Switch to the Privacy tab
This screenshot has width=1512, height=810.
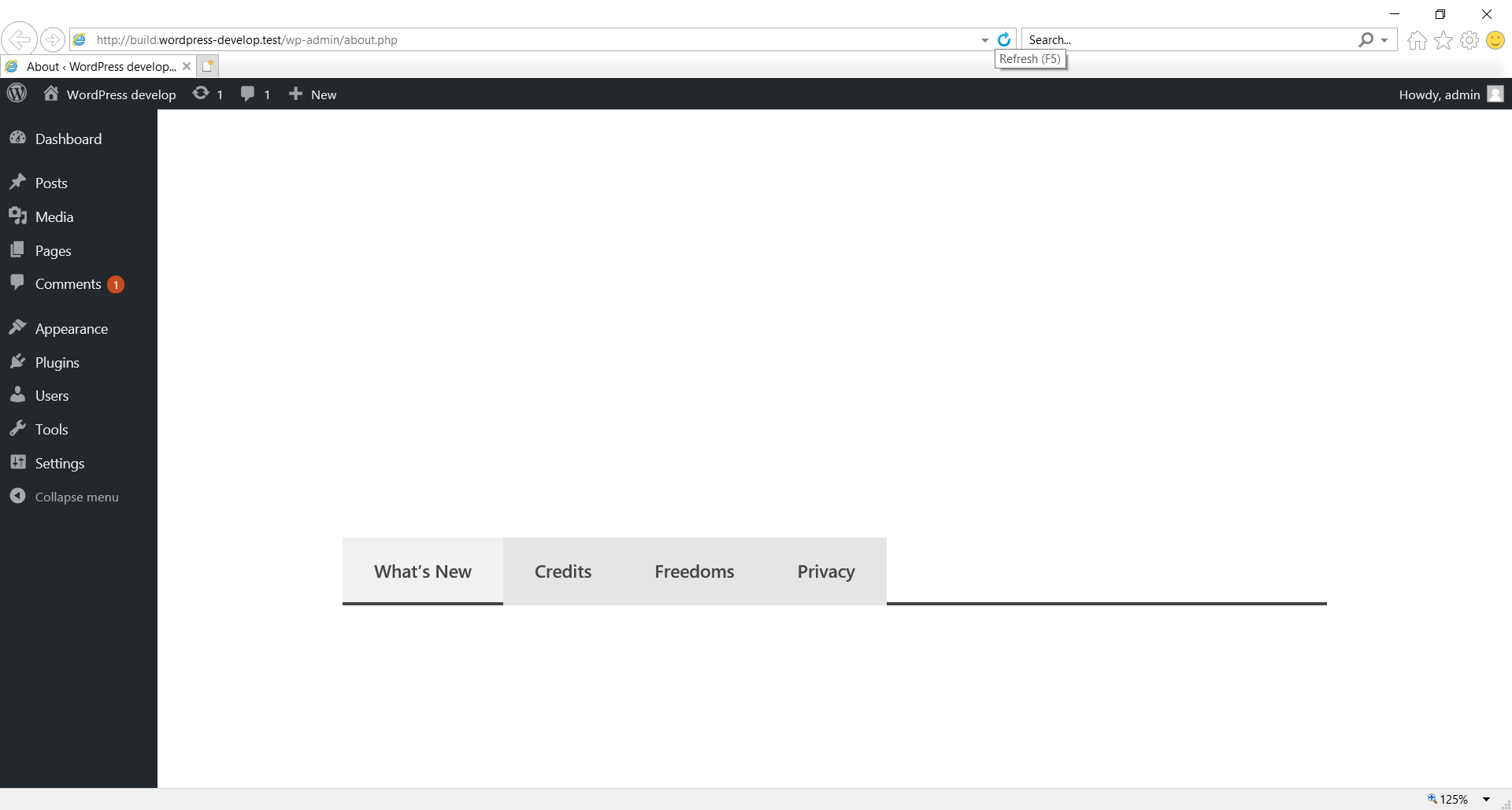pos(826,571)
